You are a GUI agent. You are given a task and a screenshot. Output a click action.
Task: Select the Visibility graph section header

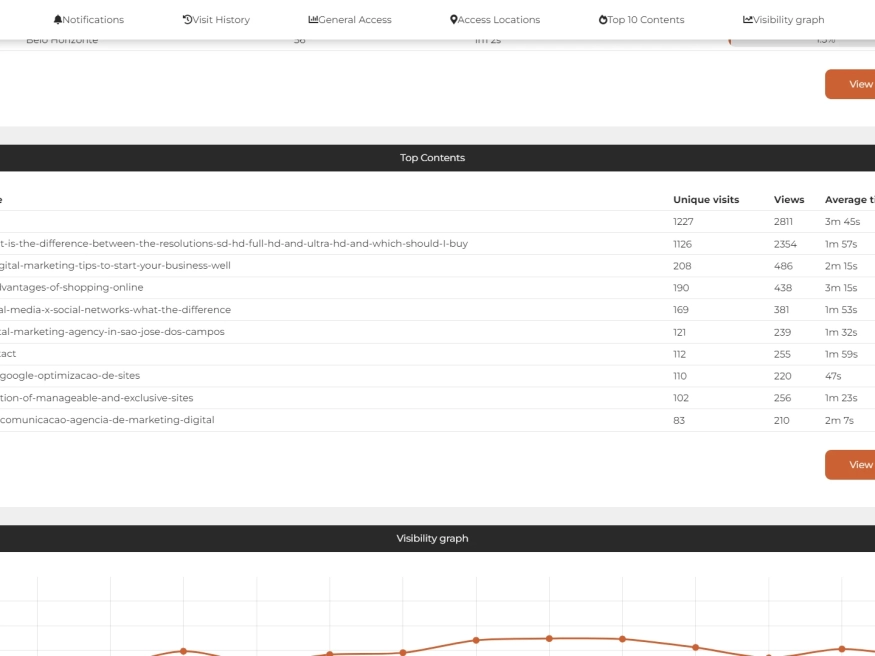tap(431, 538)
